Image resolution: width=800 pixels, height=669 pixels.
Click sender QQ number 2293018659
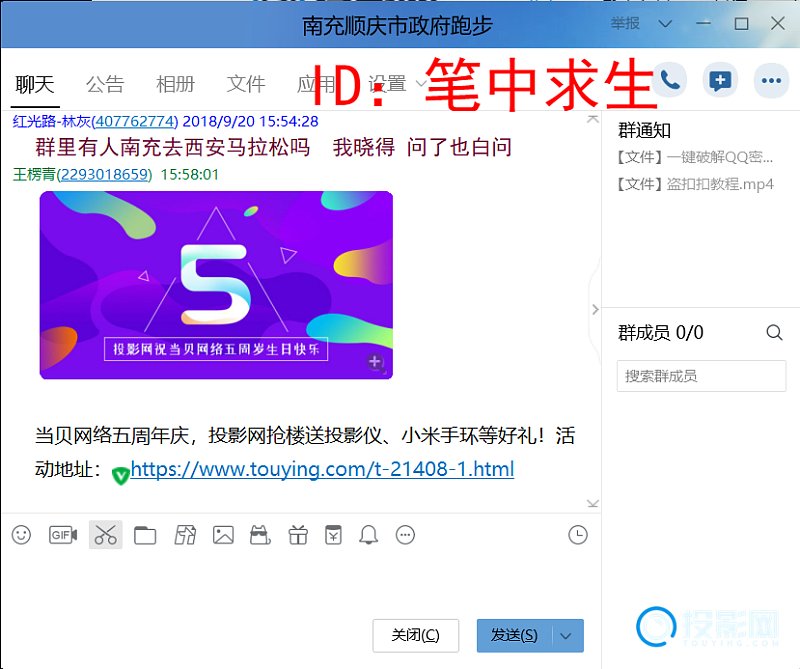104,175
